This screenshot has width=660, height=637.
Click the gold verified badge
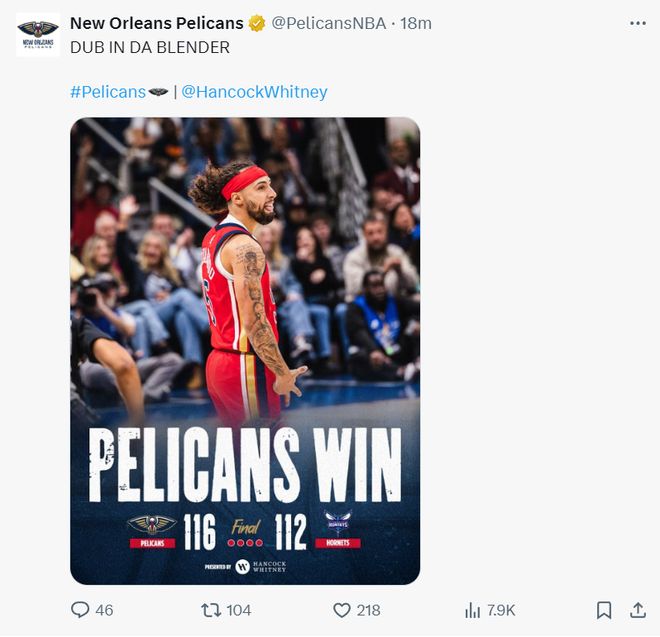coord(257,23)
